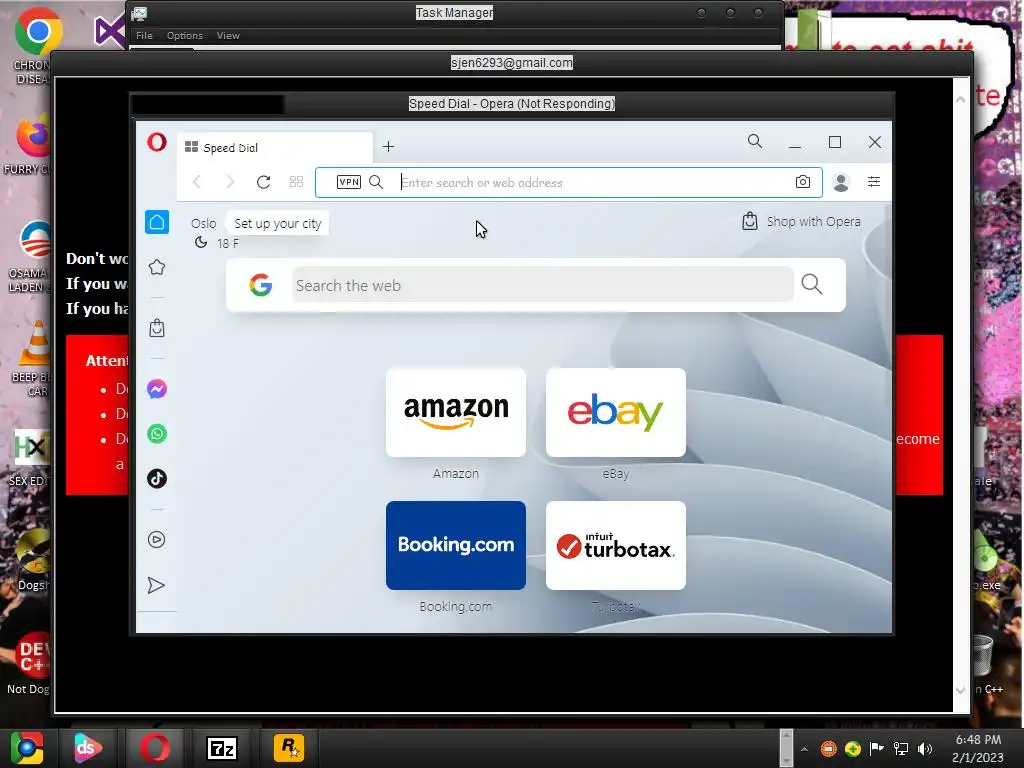Image resolution: width=1024 pixels, height=768 pixels.
Task: Open Task Manager Options menu
Action: point(185,35)
